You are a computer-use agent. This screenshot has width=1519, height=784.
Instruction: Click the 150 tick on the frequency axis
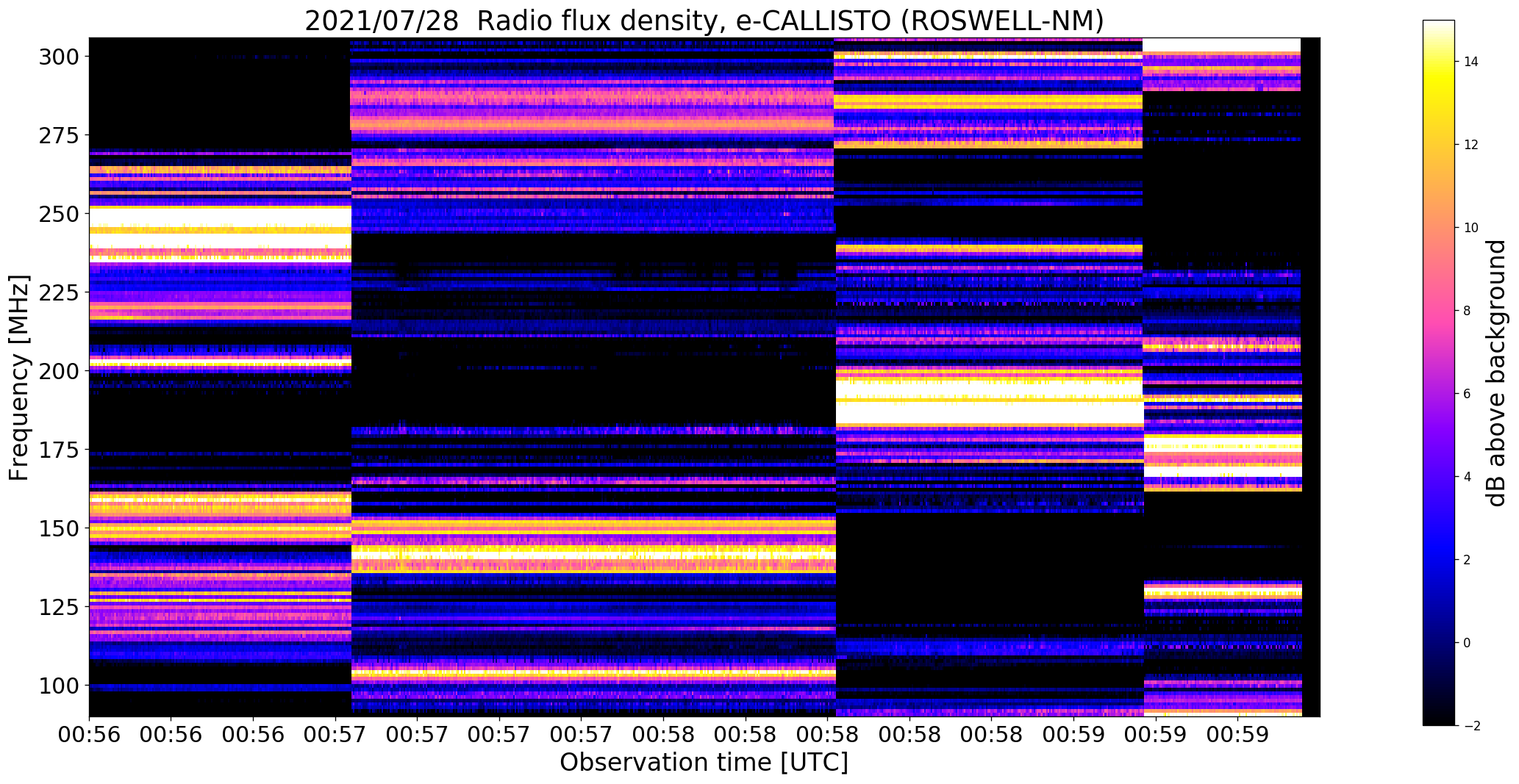tap(59, 528)
